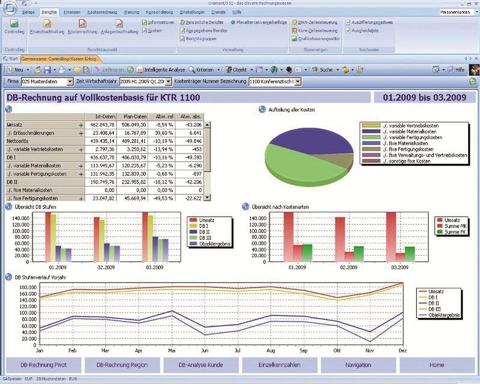Click the DB-Rechnung Pivot button
Screen dimensions: 480x384
tap(44, 365)
